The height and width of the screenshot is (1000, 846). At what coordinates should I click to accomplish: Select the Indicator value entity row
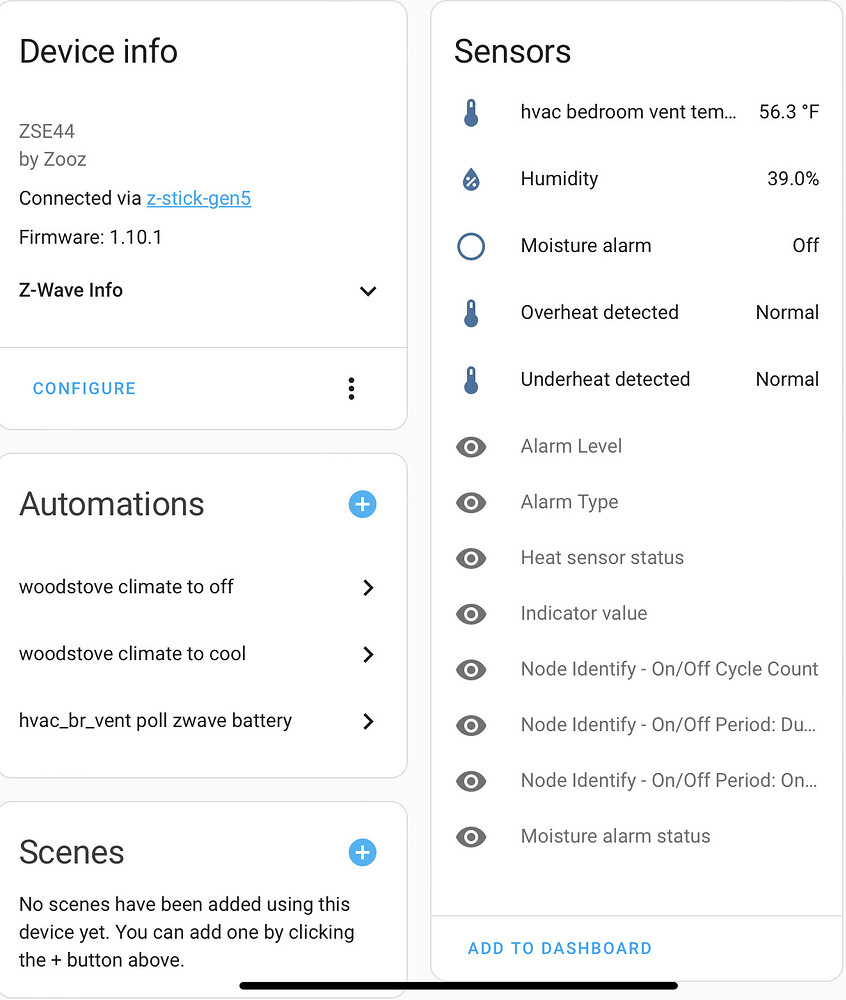point(584,613)
